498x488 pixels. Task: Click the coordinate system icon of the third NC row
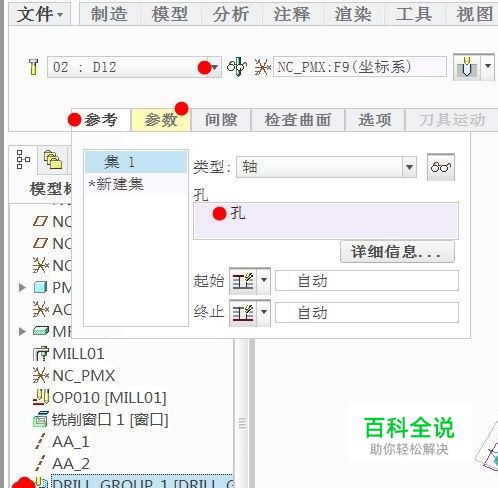click(41, 266)
